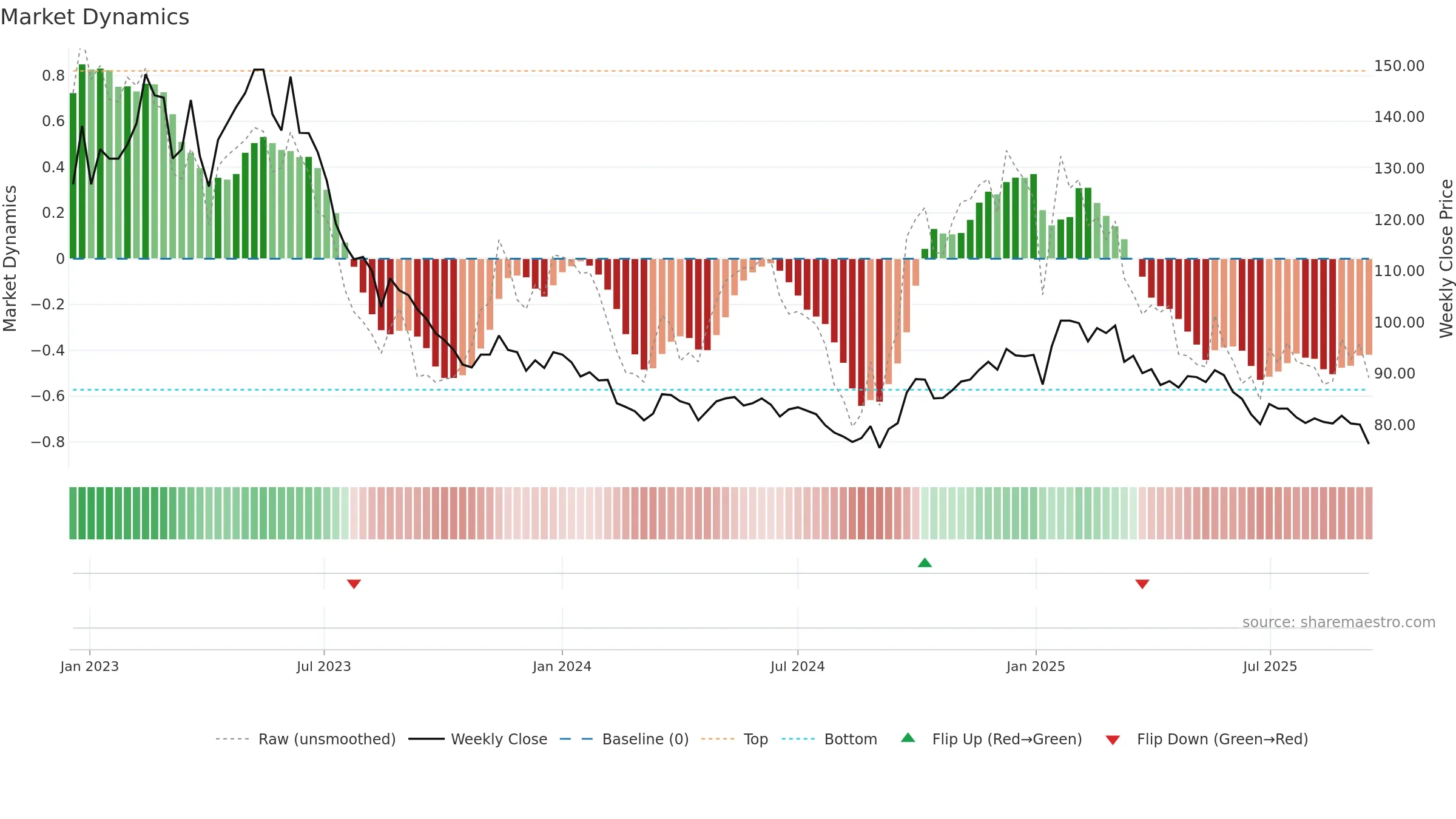Screen dimensions: 1456x819
Task: Click the −0.2 Market Dynamics axis label
Action: pyautogui.click(x=48, y=304)
